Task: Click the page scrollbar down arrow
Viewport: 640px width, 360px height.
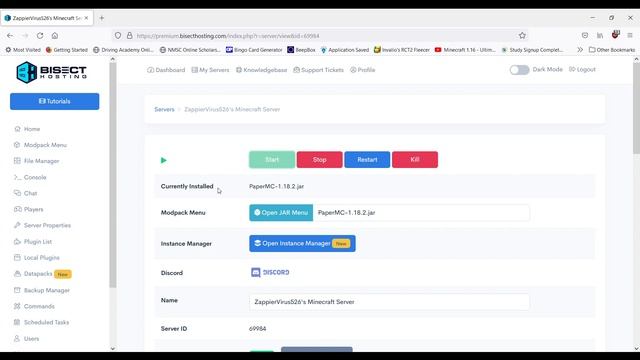Action: [x=636, y=349]
